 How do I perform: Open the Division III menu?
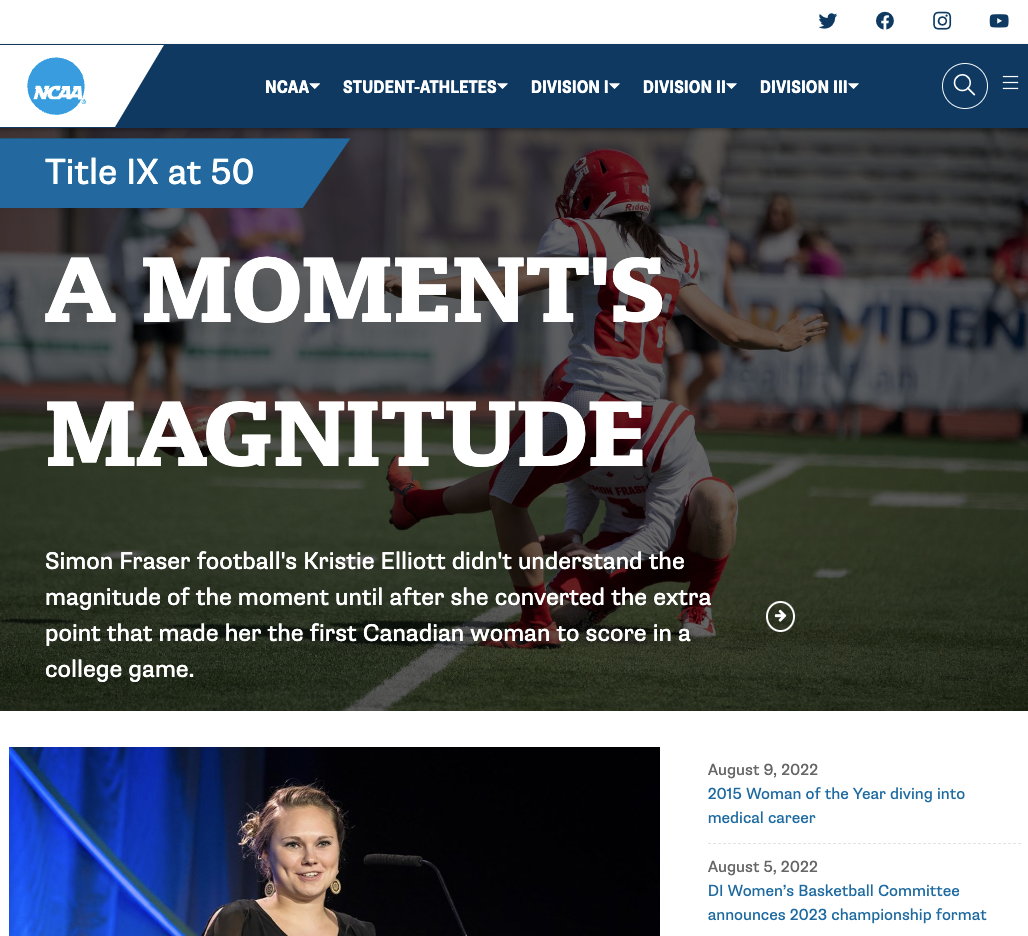point(809,87)
